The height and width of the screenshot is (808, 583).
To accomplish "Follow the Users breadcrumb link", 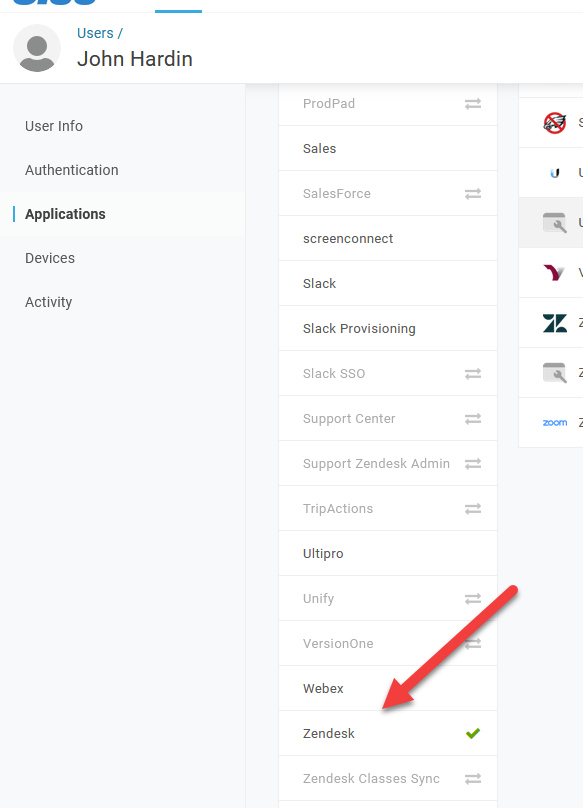I will pos(95,33).
